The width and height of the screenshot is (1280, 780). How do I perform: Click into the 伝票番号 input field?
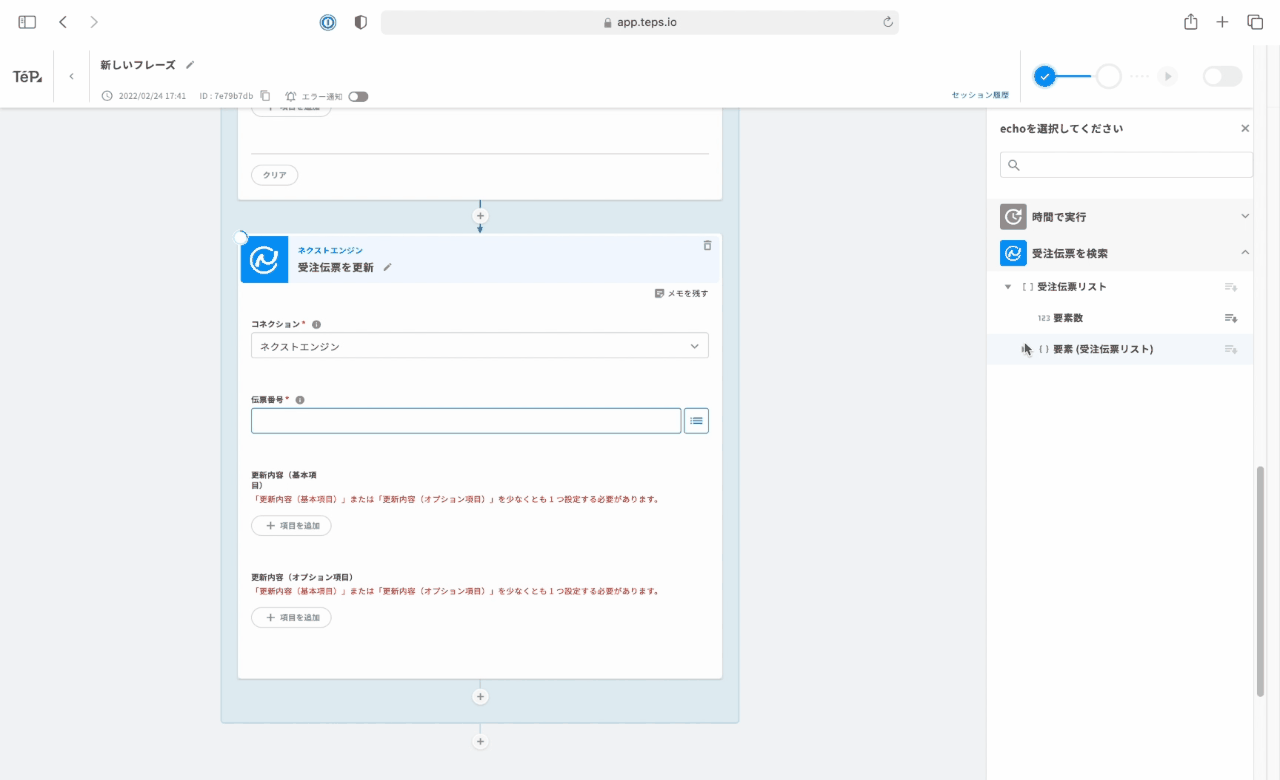[x=465, y=421]
